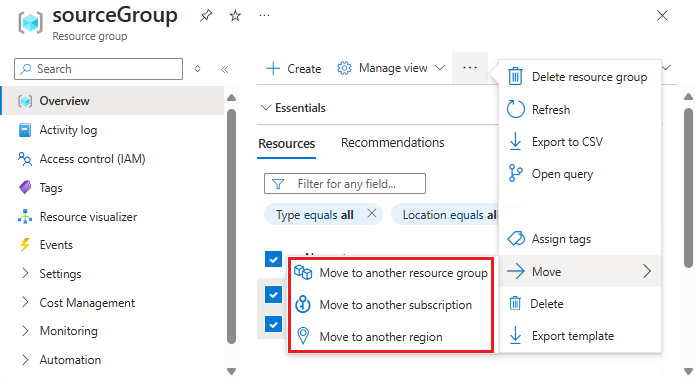Toggle the sidebar menu expand/collapse arrows
The image size is (695, 377).
[197, 69]
